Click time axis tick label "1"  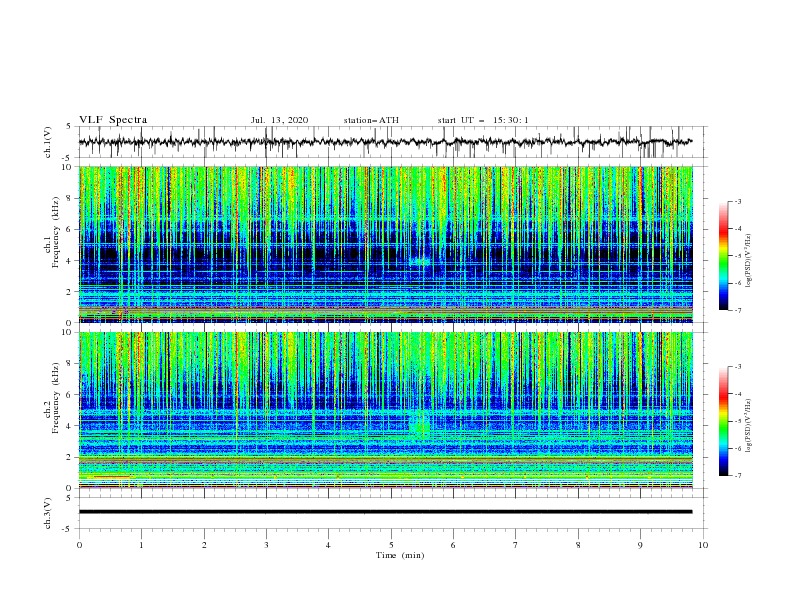(142, 545)
